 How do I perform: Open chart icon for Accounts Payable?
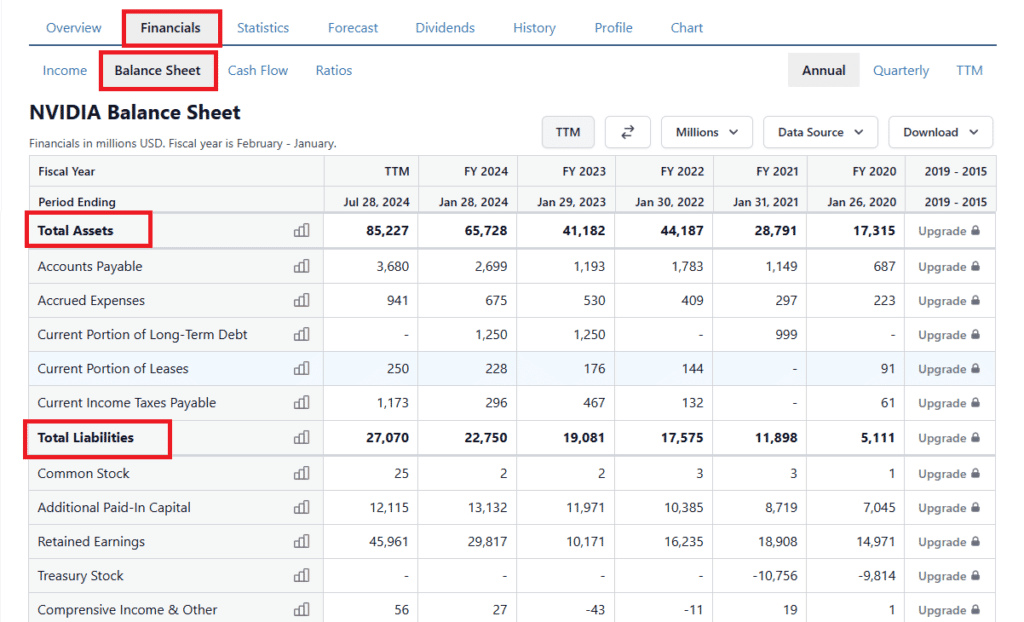301,267
